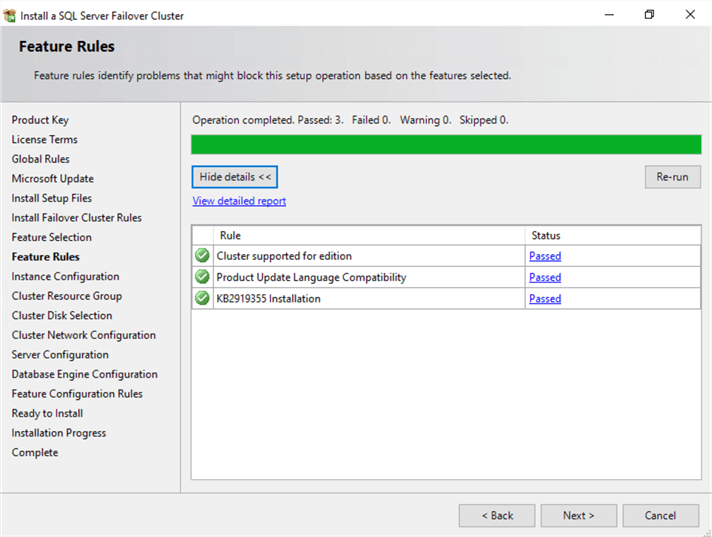Re-run the feature rules check
This screenshot has height=537, width=712.
(672, 177)
